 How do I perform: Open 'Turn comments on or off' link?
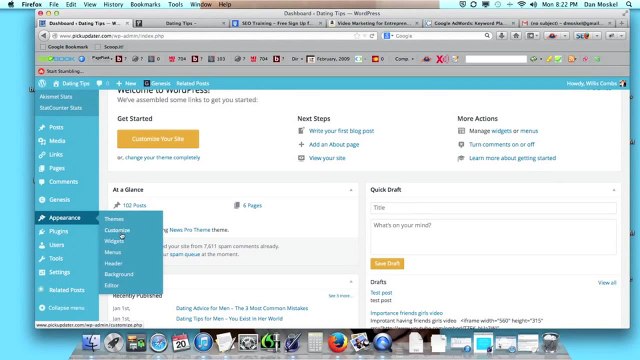[502, 144]
